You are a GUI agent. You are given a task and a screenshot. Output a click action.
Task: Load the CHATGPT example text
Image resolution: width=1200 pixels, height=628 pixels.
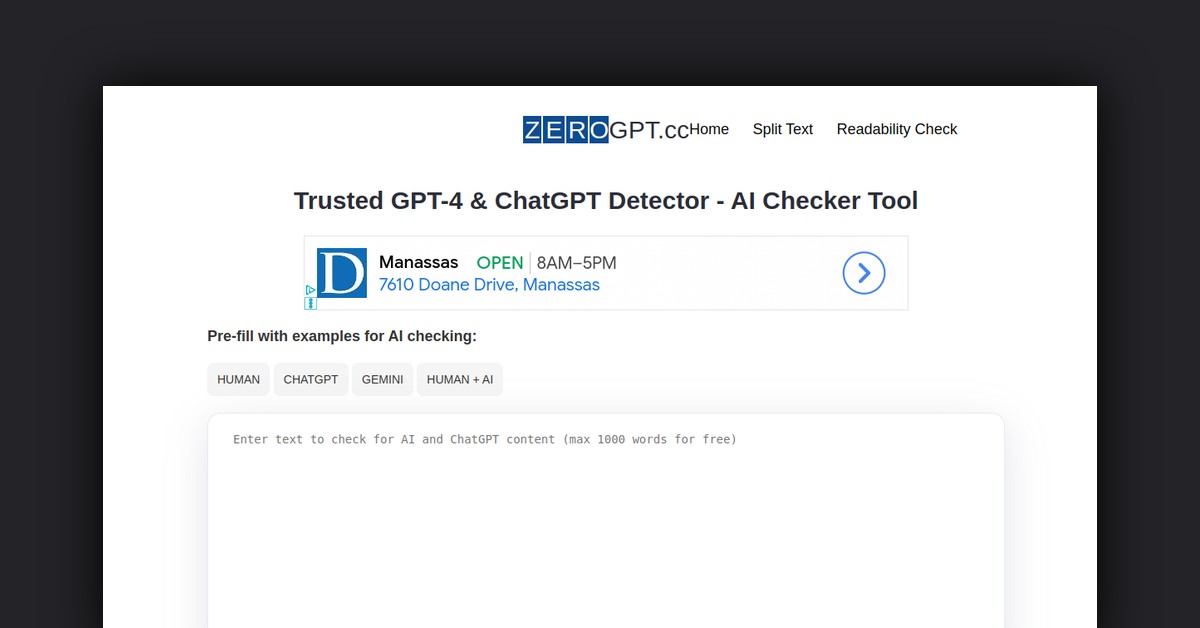pyautogui.click(x=311, y=380)
